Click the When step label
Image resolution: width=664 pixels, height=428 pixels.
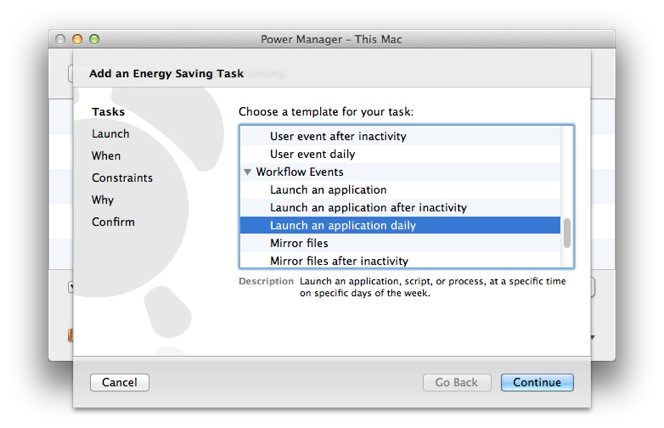106,156
